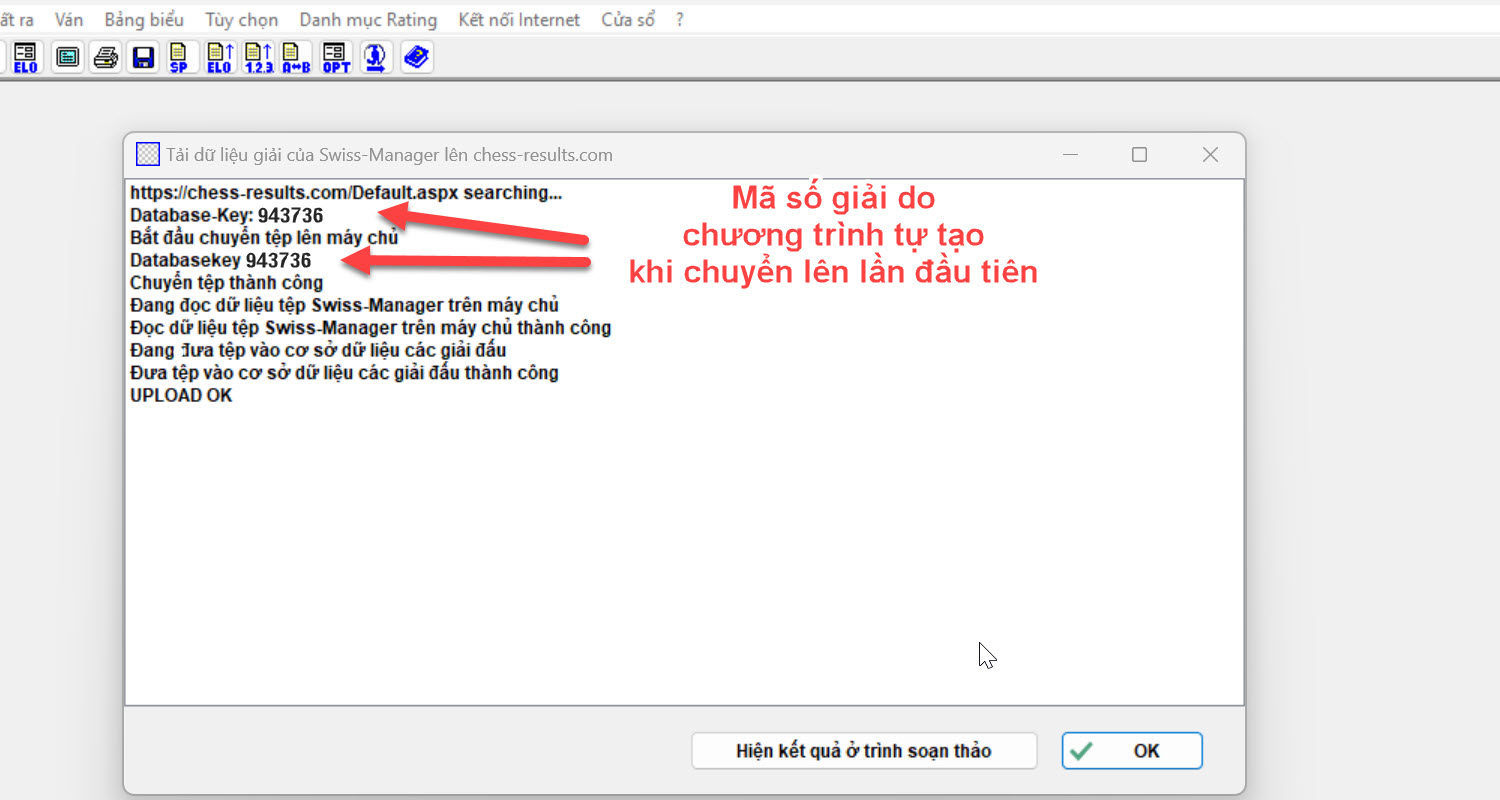Close the upload dialog window
Viewport: 1500px width, 800px height.
pyautogui.click(x=1210, y=155)
